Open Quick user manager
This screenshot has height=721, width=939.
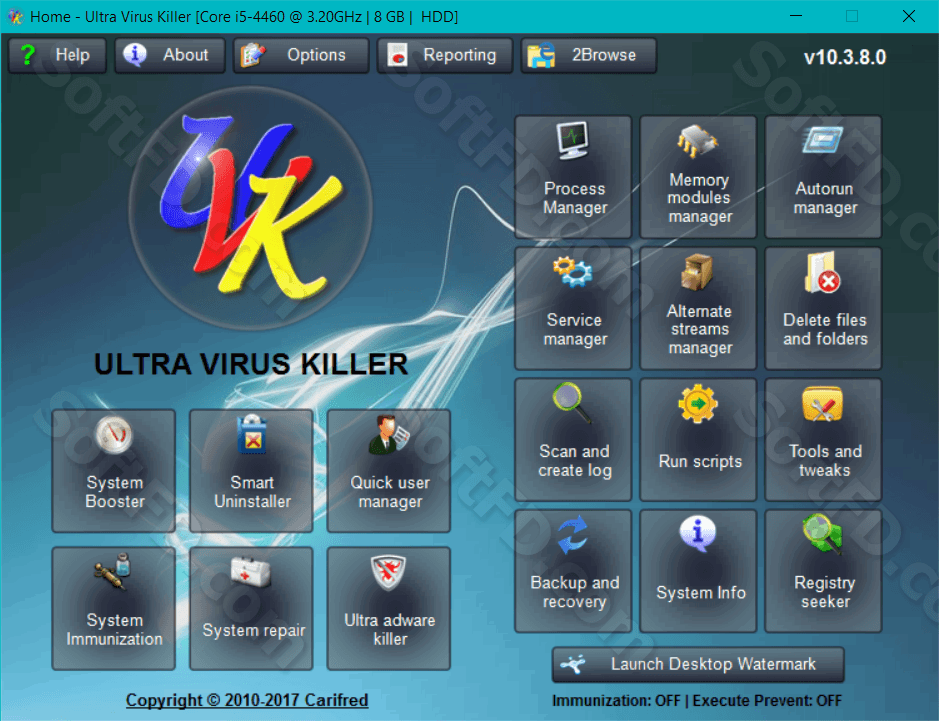pyautogui.click(x=389, y=471)
